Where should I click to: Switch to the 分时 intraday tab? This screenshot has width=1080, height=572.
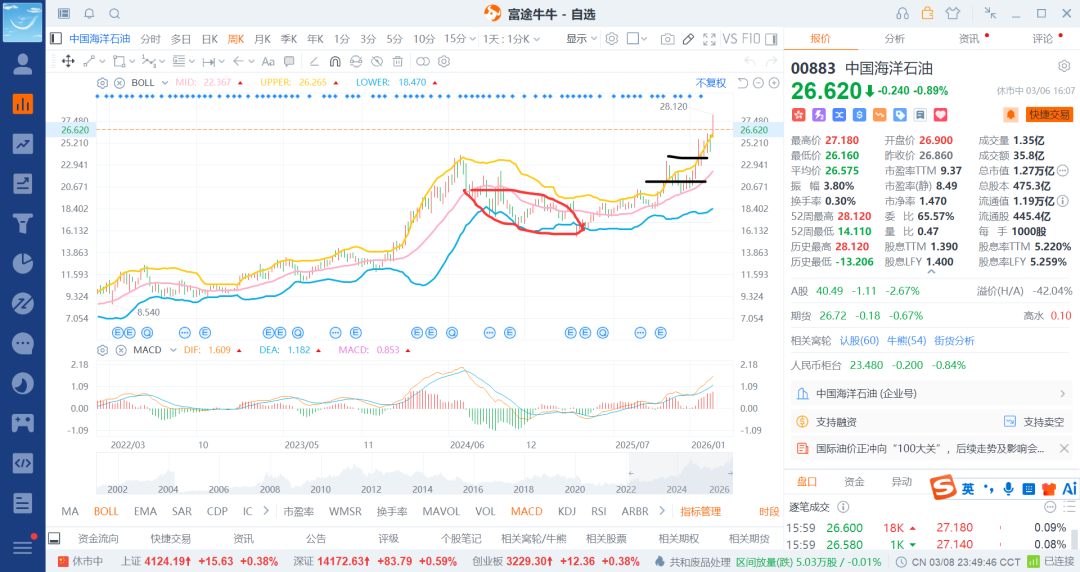[x=150, y=39]
